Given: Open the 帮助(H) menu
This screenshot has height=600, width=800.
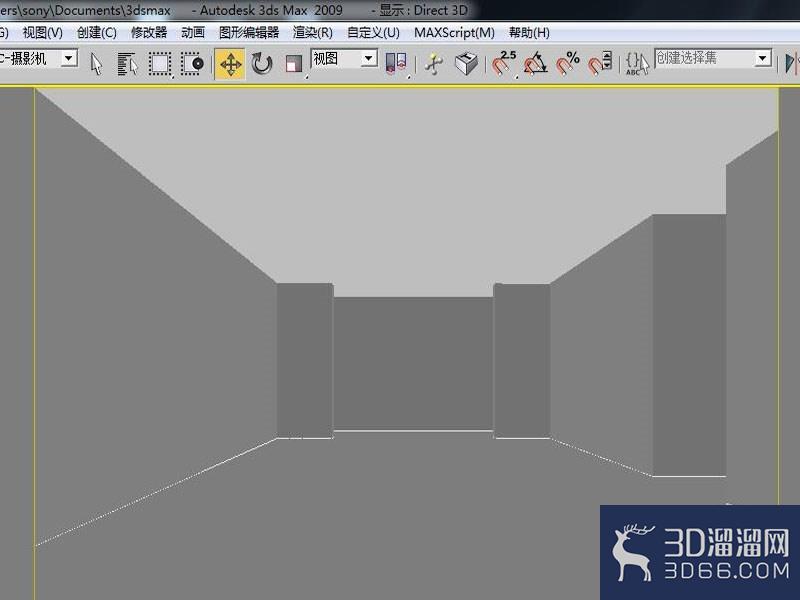Looking at the screenshot, I should click(529, 33).
